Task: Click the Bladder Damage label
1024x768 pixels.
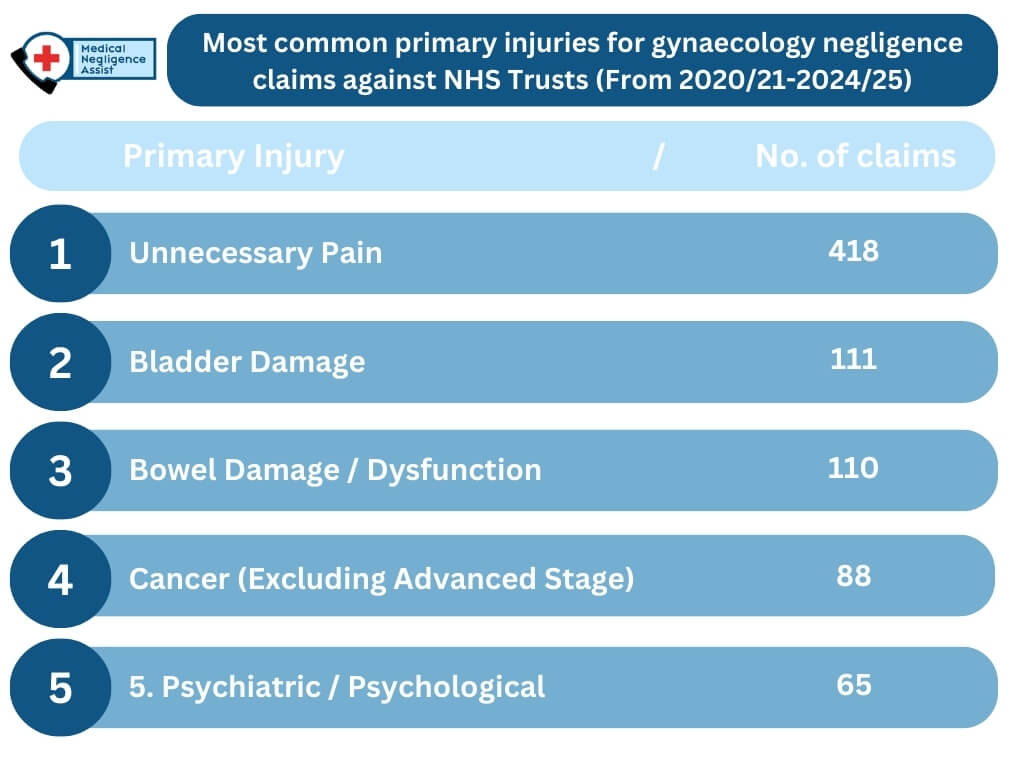Action: point(247,362)
